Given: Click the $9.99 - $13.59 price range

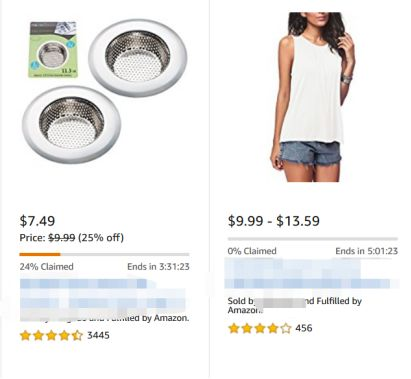Looking at the screenshot, I should tap(274, 221).
